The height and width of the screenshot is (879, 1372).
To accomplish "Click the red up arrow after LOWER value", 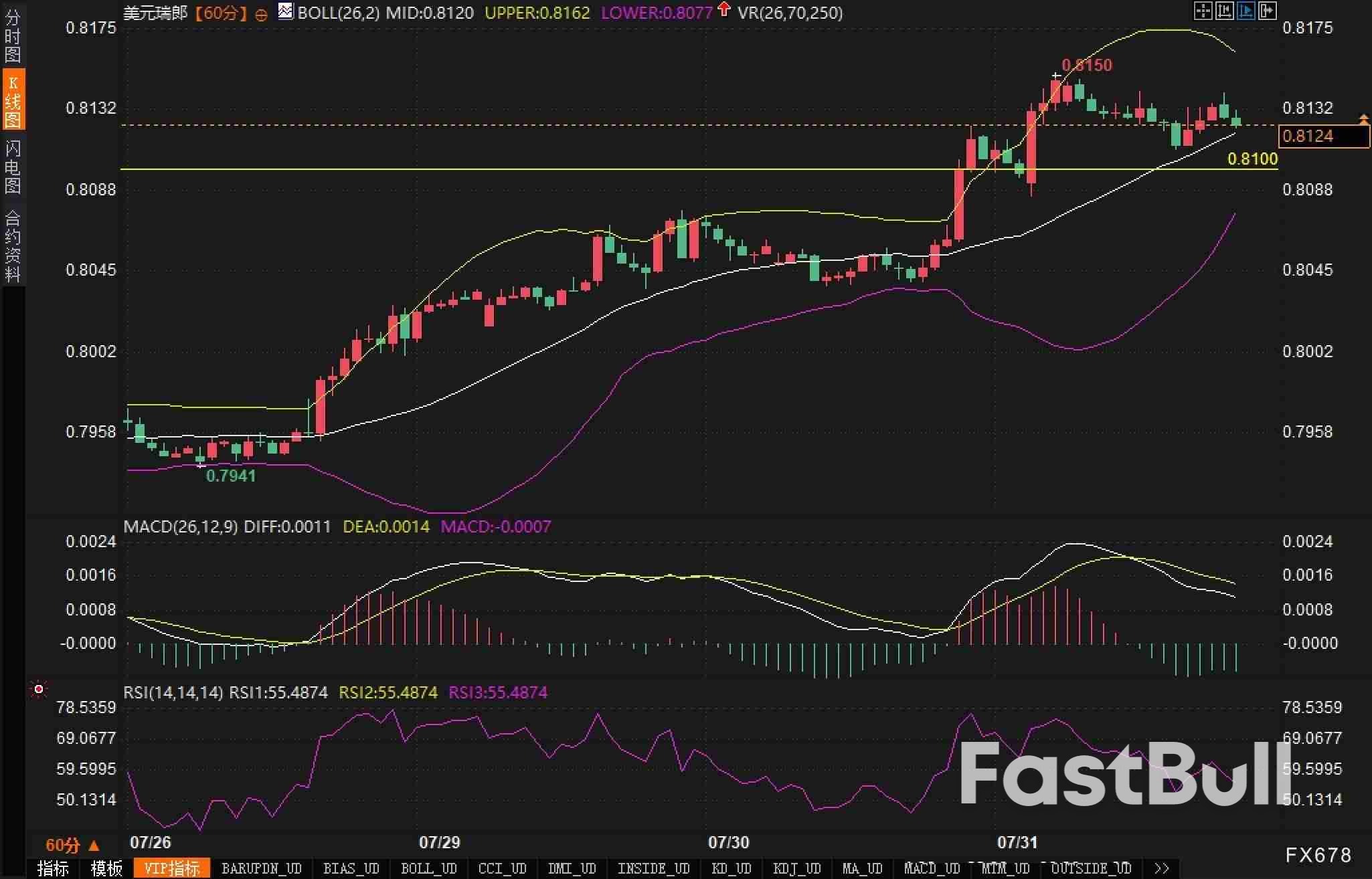I will (723, 9).
